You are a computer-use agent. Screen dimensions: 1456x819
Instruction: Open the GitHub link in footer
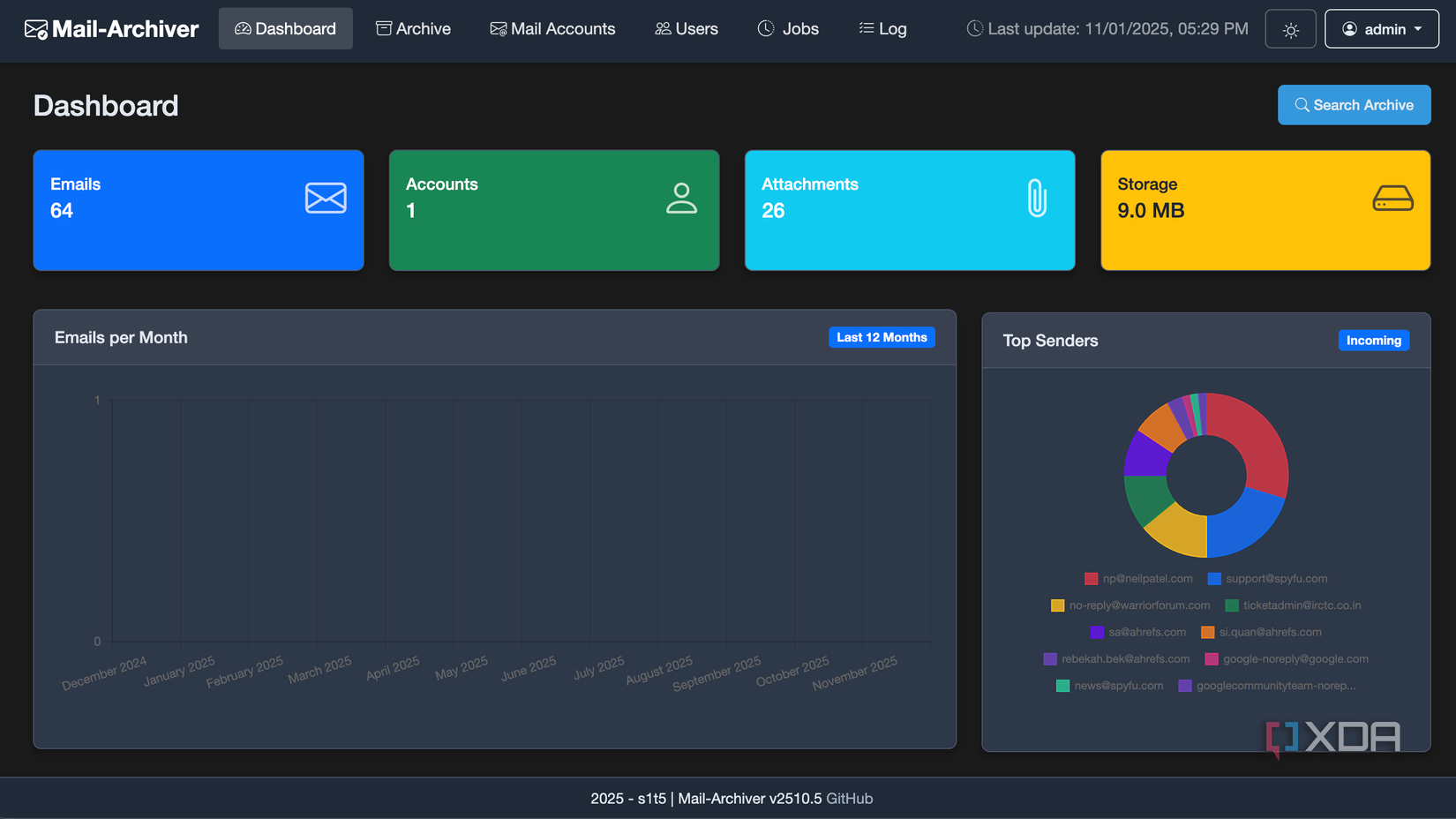(849, 799)
